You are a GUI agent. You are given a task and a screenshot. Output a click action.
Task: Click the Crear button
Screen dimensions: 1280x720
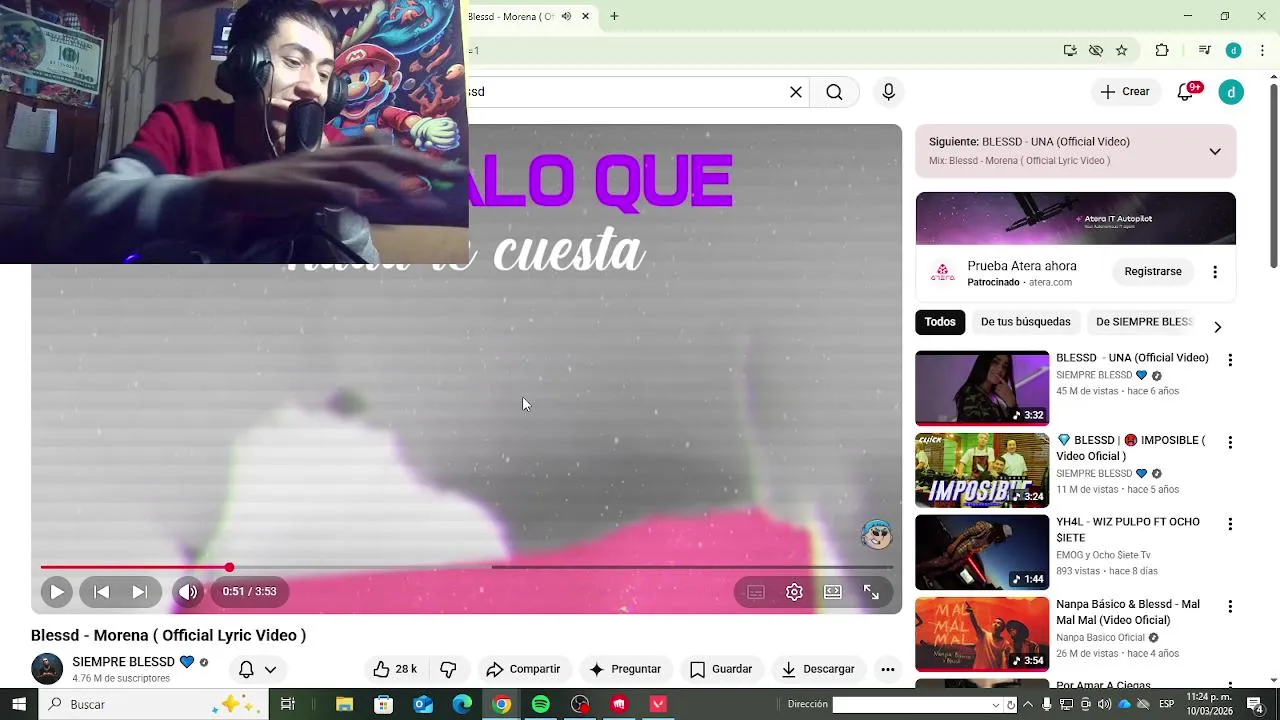tap(1125, 91)
